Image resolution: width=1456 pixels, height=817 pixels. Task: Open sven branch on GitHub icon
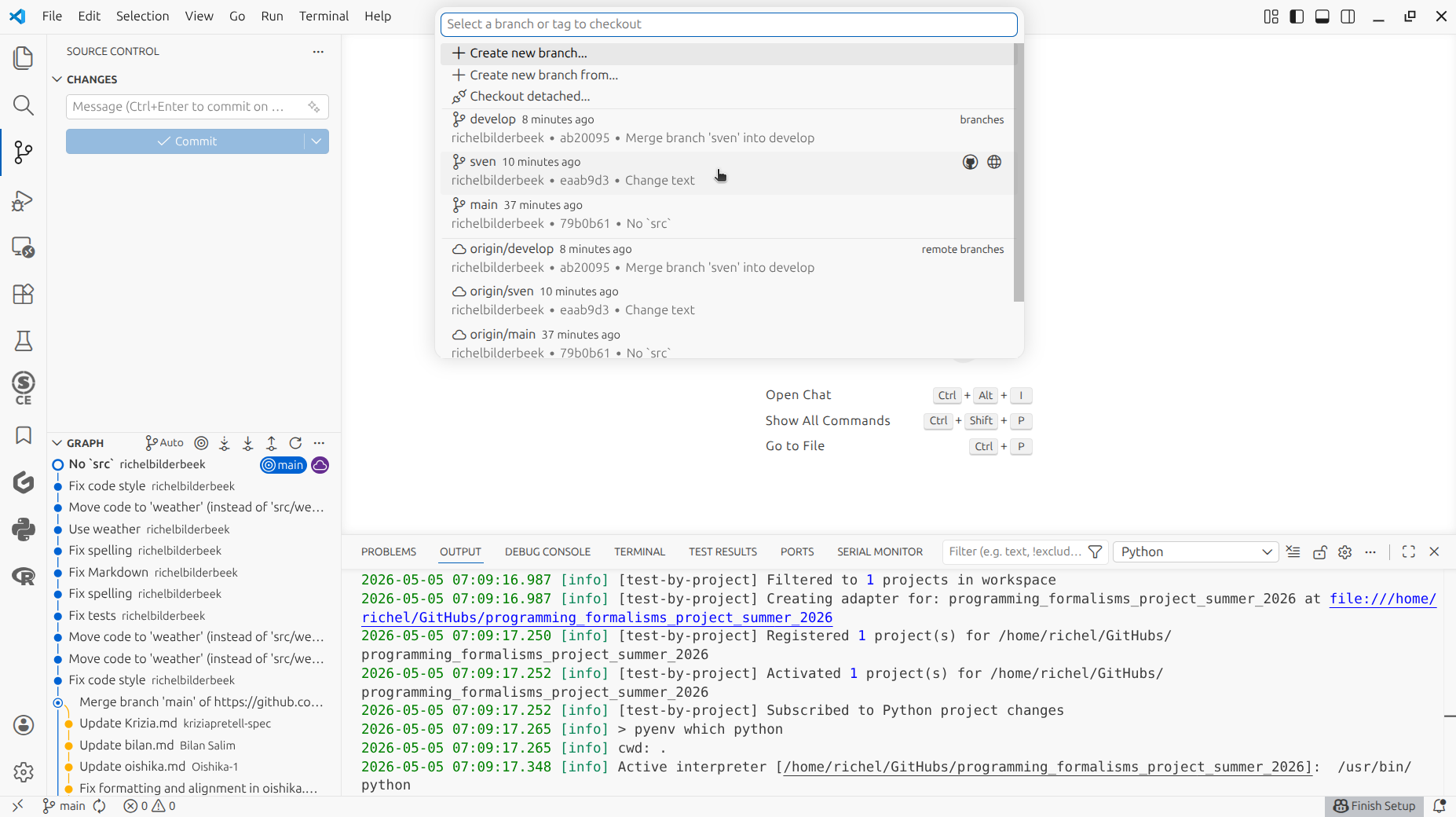click(x=971, y=162)
